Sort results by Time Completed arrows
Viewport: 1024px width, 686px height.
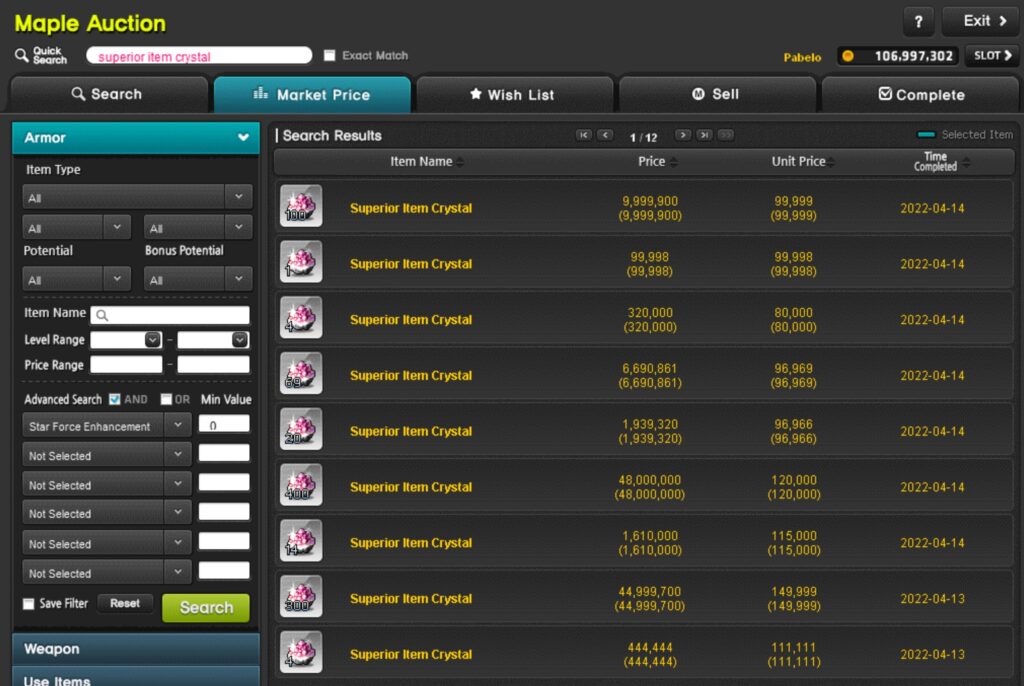(x=966, y=162)
